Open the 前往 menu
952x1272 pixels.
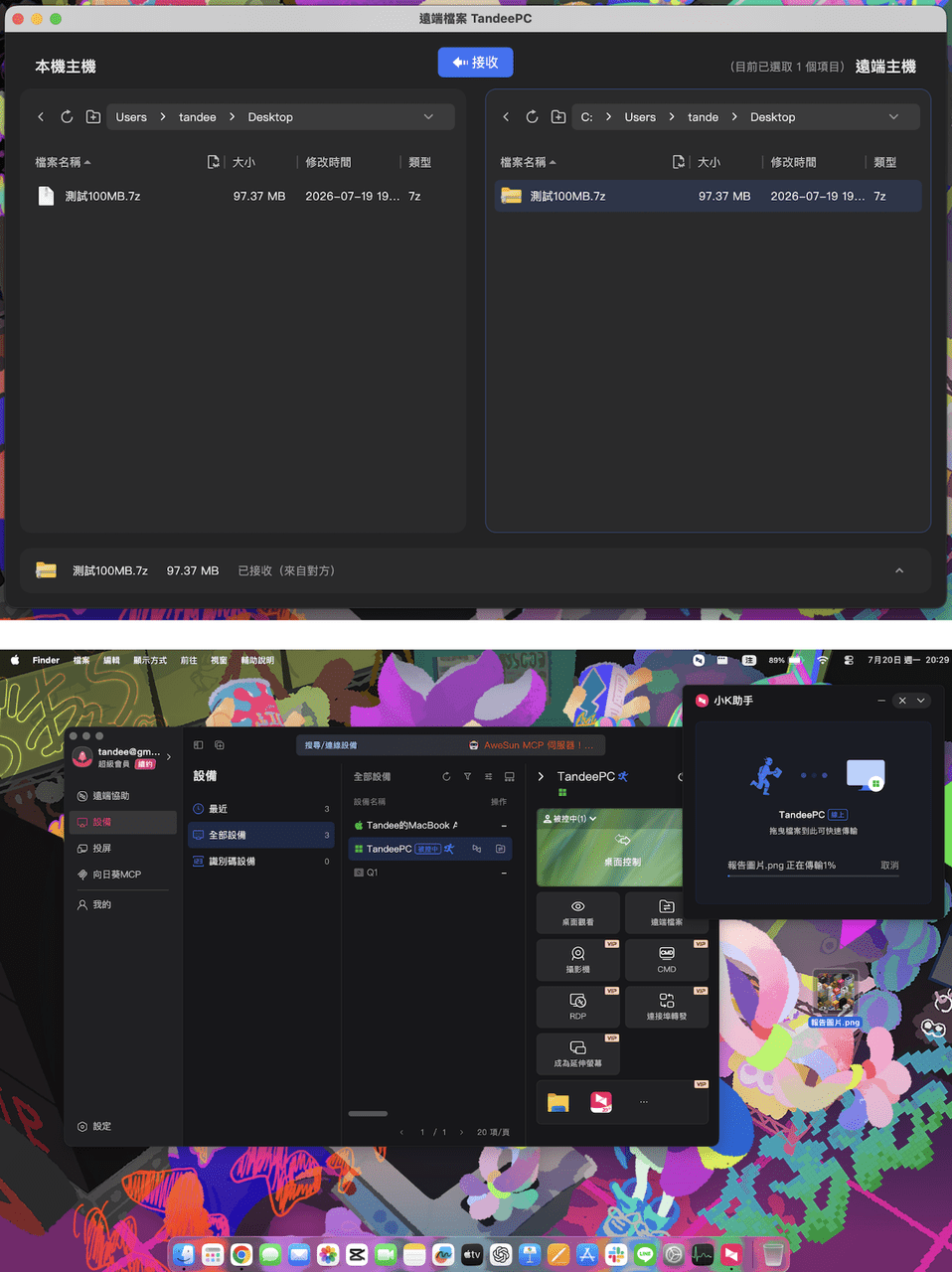tap(189, 660)
